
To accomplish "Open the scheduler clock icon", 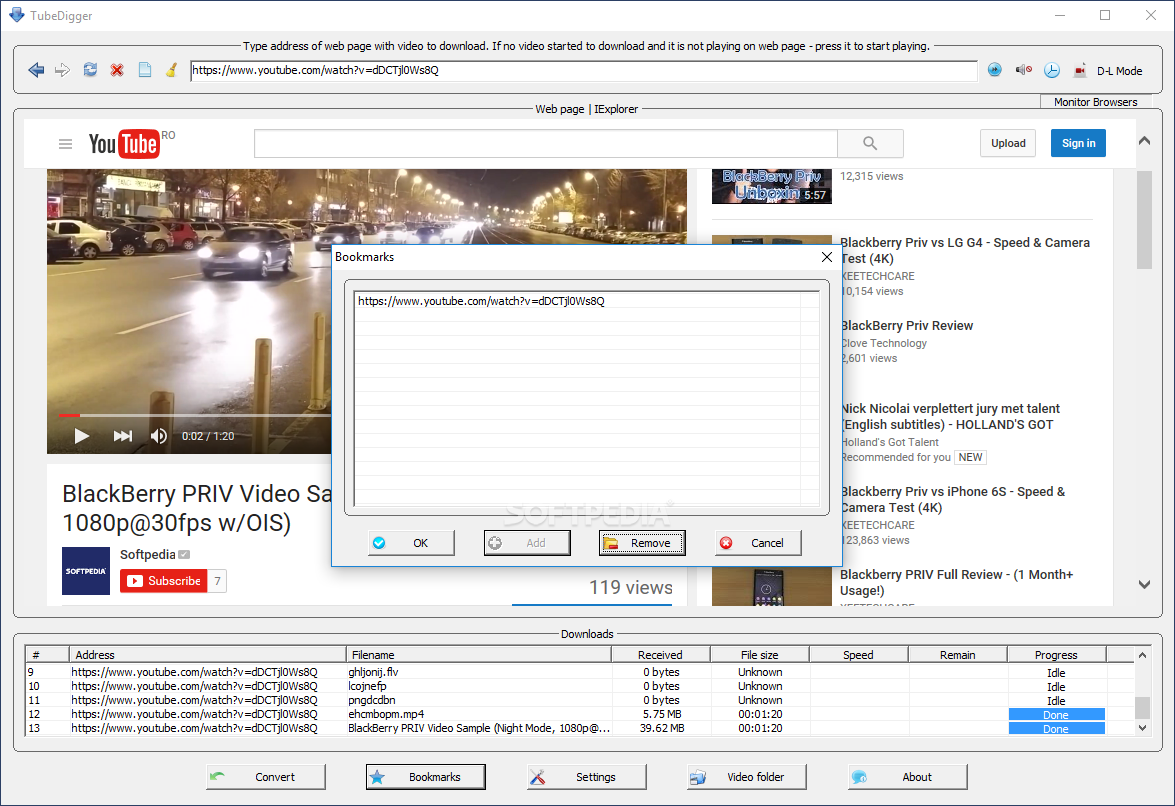I will coord(1052,70).
